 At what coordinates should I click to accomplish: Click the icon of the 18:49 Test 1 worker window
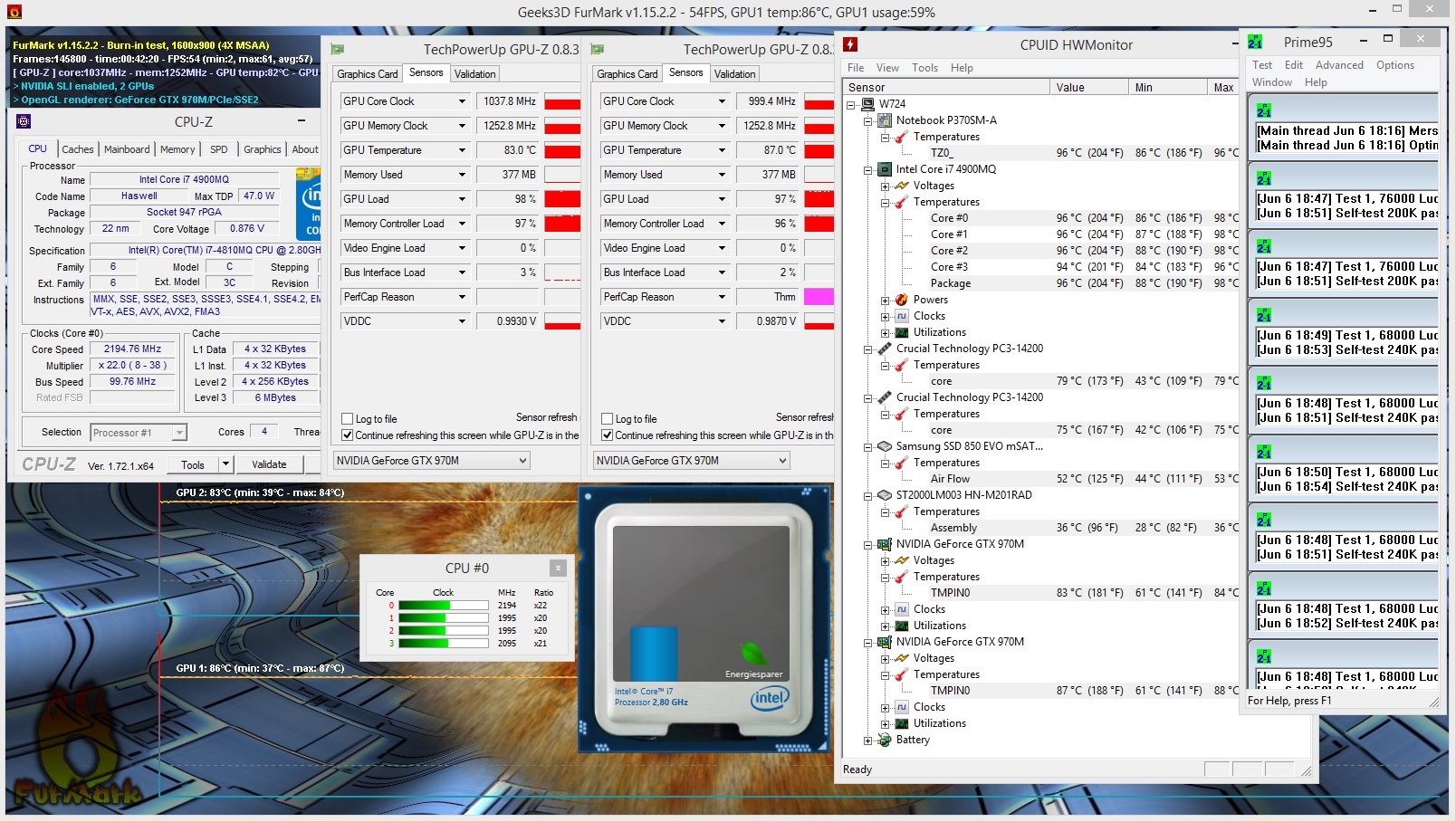[x=1264, y=315]
